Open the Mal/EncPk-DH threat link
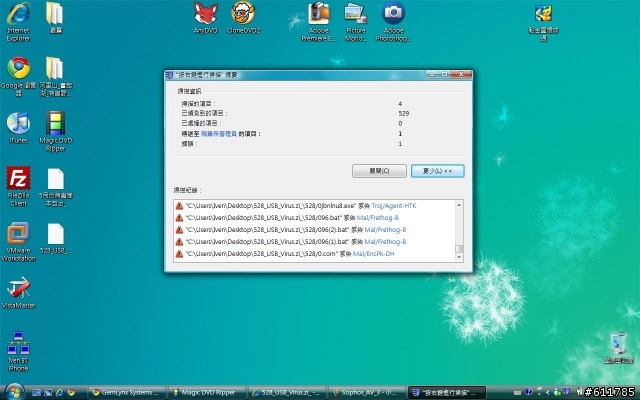The width and height of the screenshot is (640, 400). (x=373, y=254)
